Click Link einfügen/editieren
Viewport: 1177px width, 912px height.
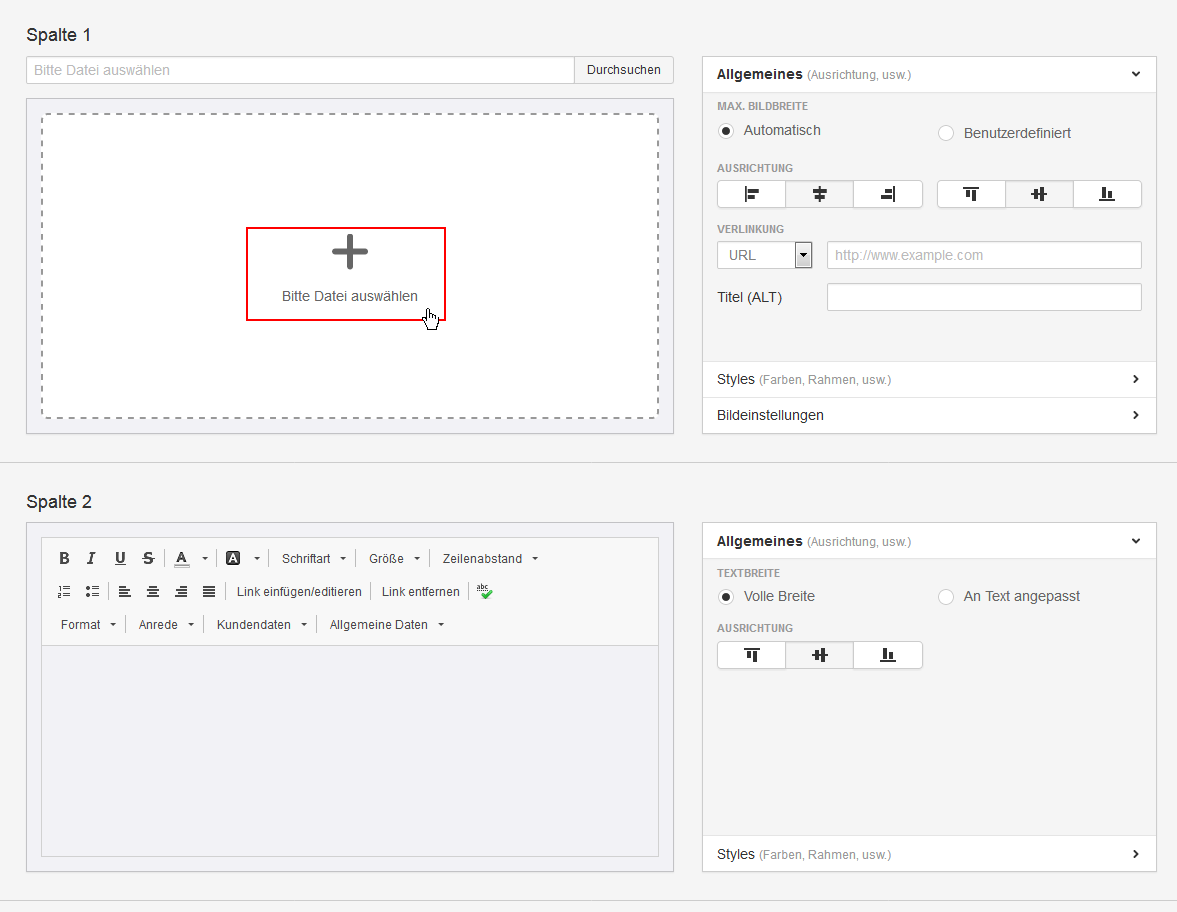[x=299, y=591]
